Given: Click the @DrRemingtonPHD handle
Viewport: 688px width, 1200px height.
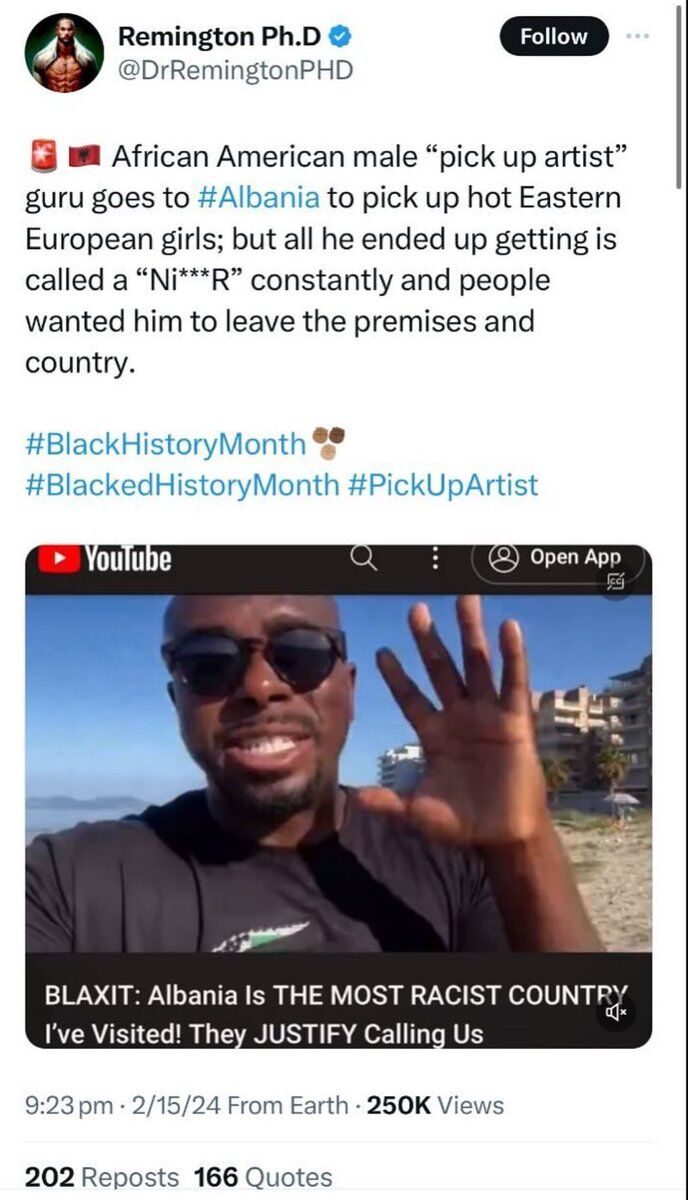Looking at the screenshot, I should click(x=236, y=70).
